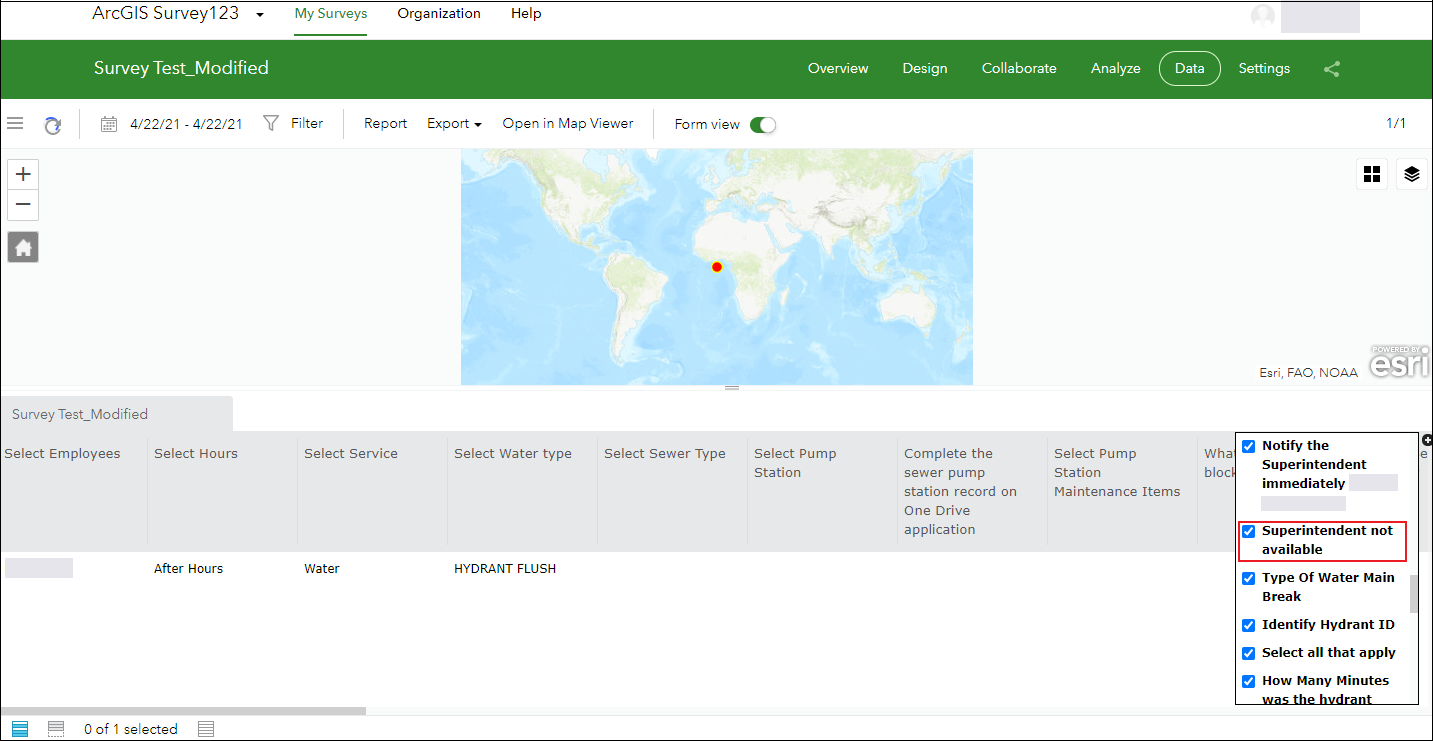
Task: Uncheck the Identify Hydrant ID checkbox
Action: coord(1248,625)
